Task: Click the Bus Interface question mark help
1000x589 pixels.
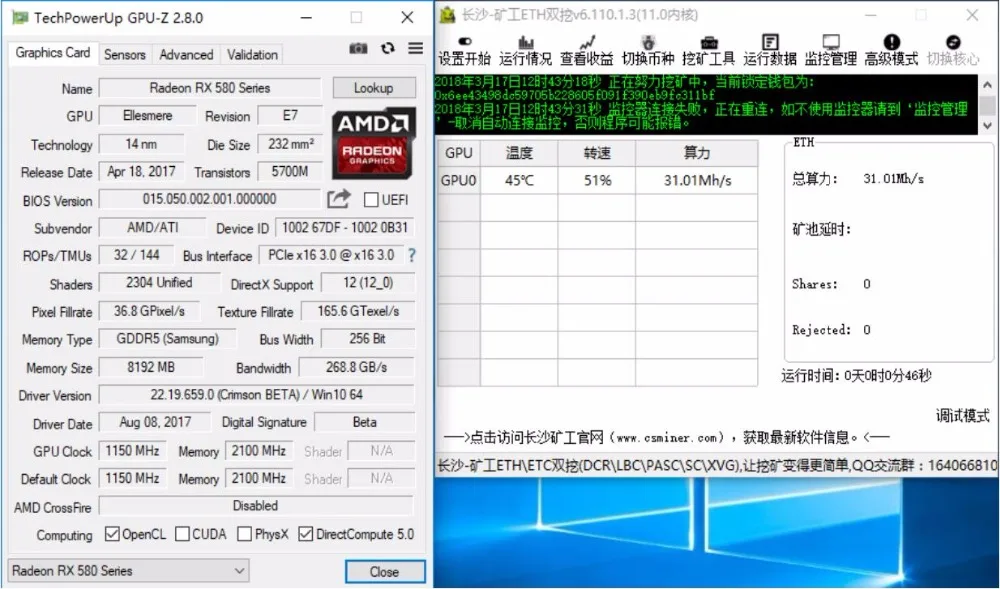Action: click(x=412, y=256)
